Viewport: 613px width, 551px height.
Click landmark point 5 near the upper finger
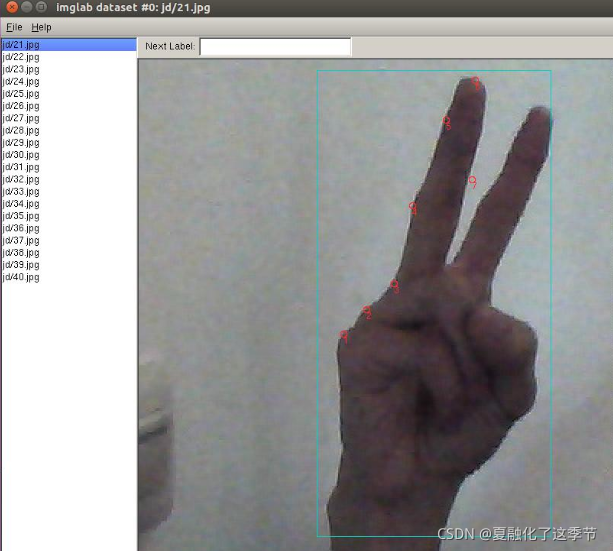click(446, 120)
